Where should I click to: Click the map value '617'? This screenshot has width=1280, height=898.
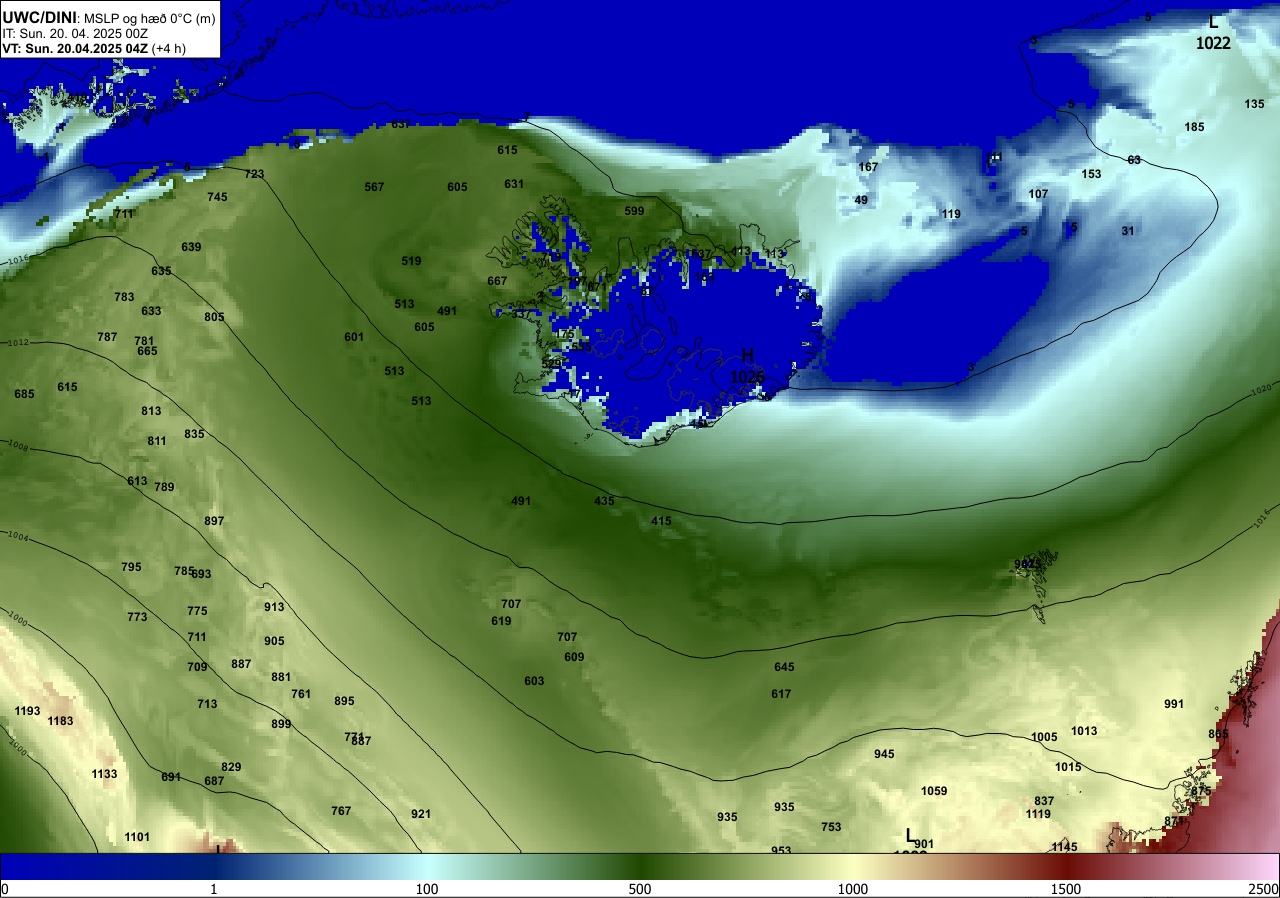pos(781,694)
